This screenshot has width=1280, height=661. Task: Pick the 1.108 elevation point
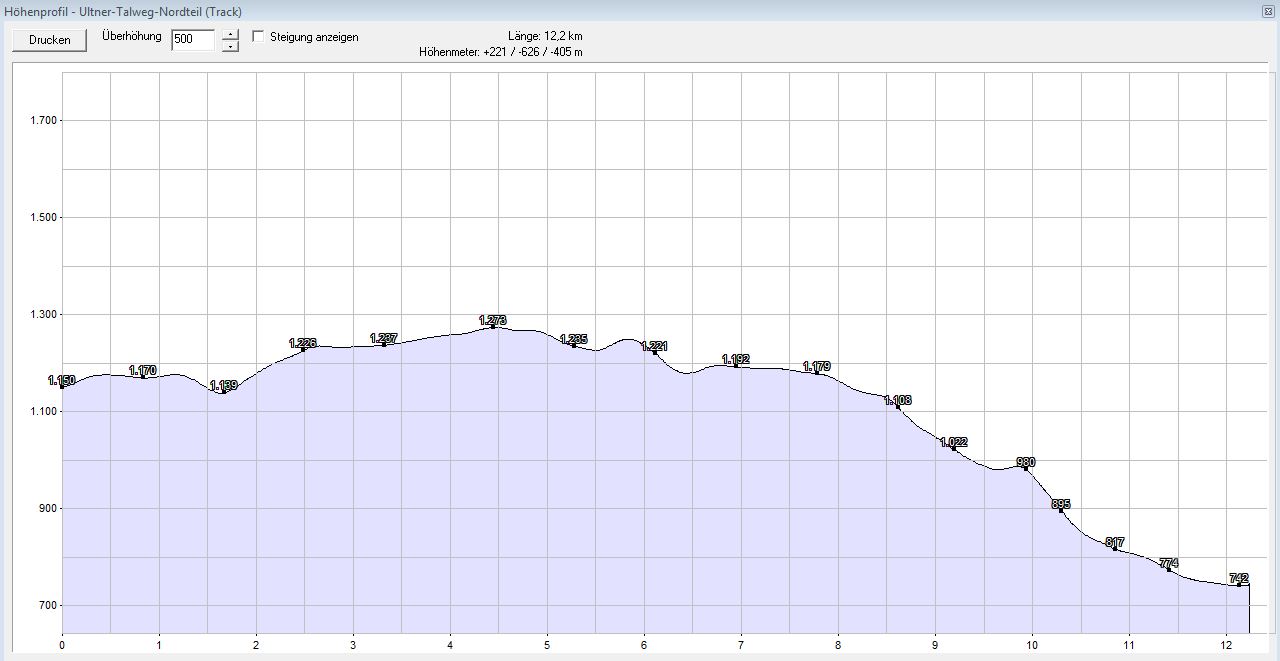tap(898, 406)
